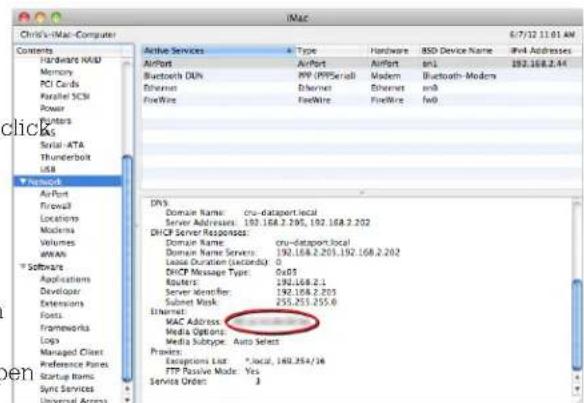Collapse the Software tree section
Image resolution: width=584 pixels, height=403 pixels.
click(x=23, y=267)
